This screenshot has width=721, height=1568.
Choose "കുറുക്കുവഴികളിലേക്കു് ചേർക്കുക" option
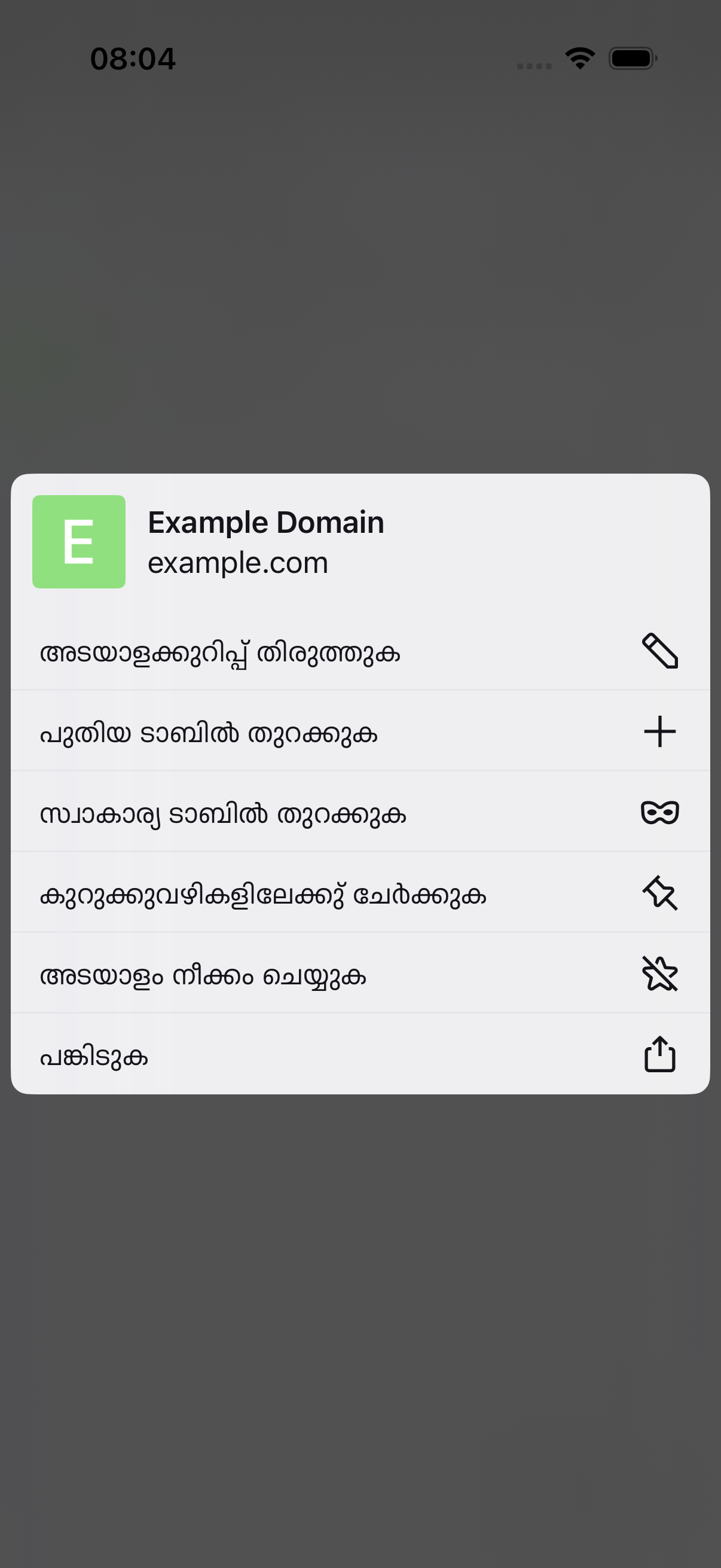tap(360, 893)
